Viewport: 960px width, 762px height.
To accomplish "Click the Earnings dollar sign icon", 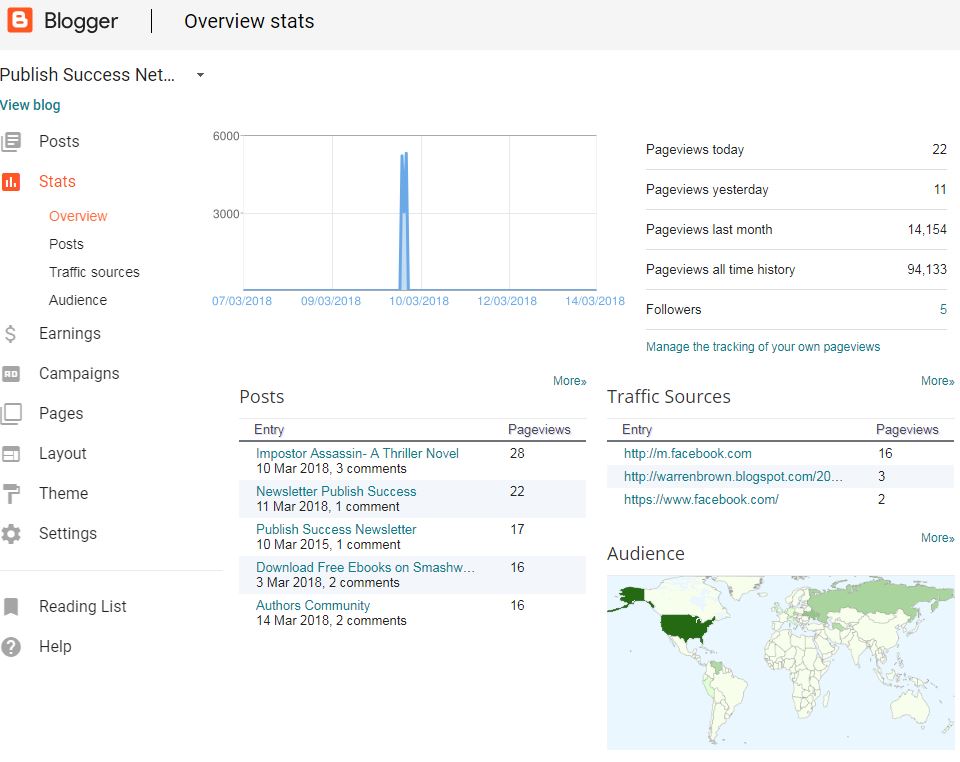I will [11, 334].
